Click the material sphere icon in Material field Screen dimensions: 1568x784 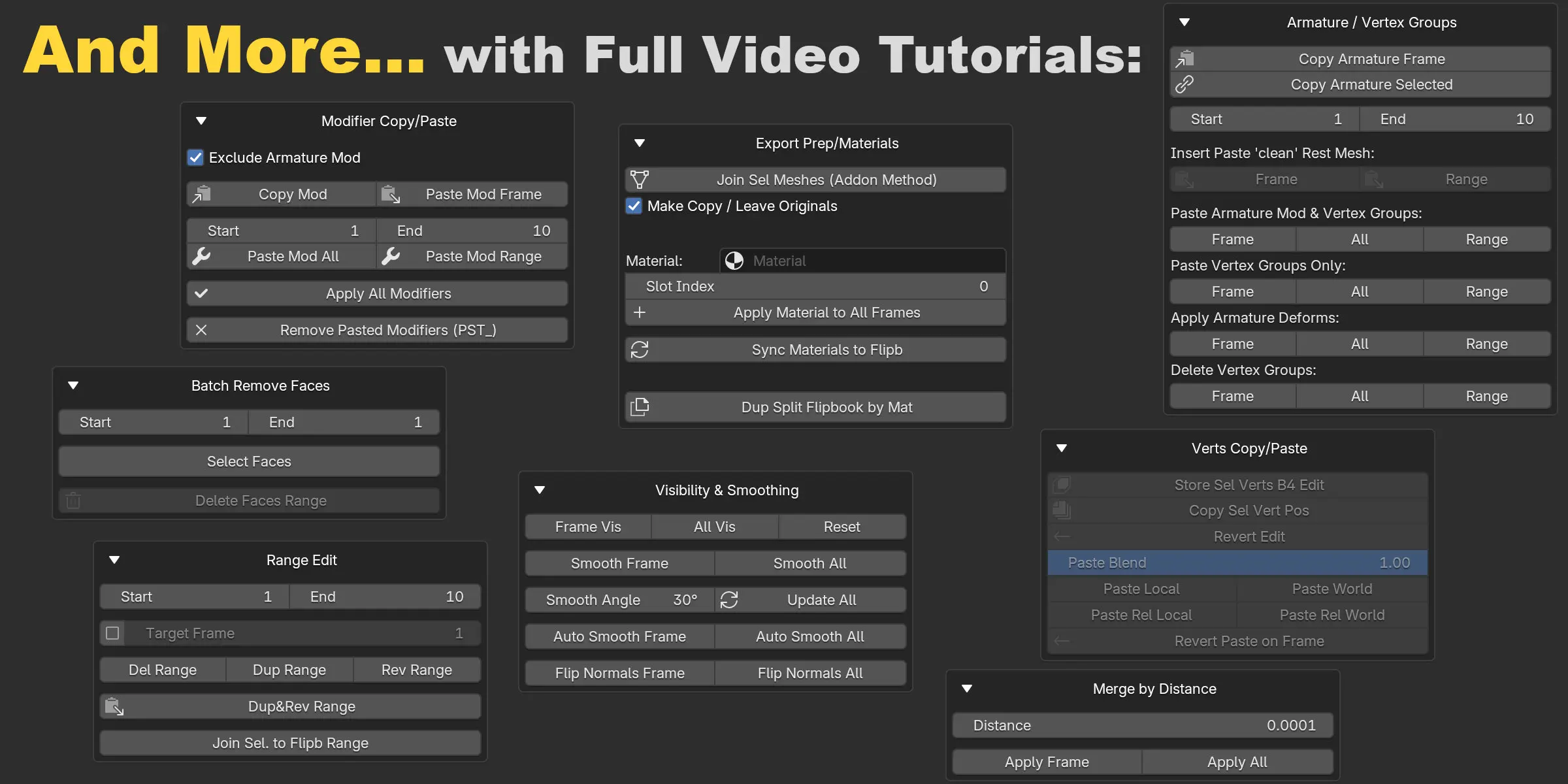[734, 261]
